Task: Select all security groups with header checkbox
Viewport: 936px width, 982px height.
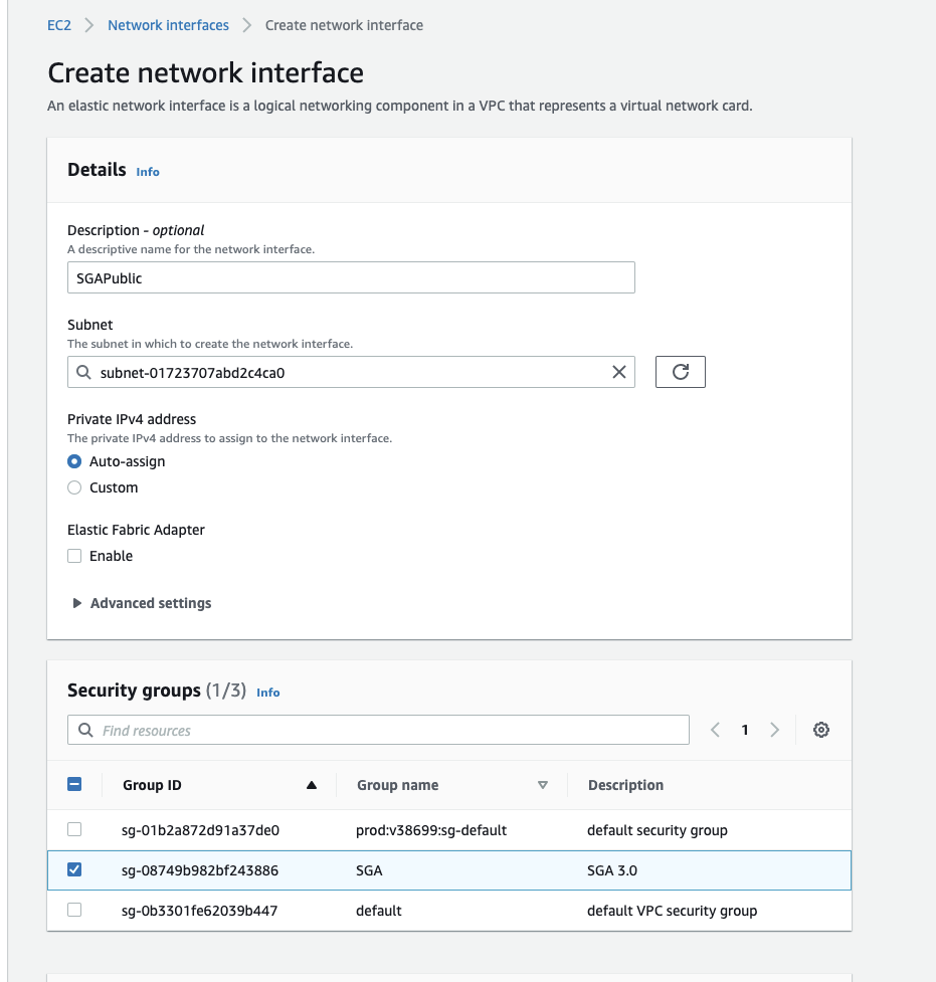Action: (x=74, y=784)
